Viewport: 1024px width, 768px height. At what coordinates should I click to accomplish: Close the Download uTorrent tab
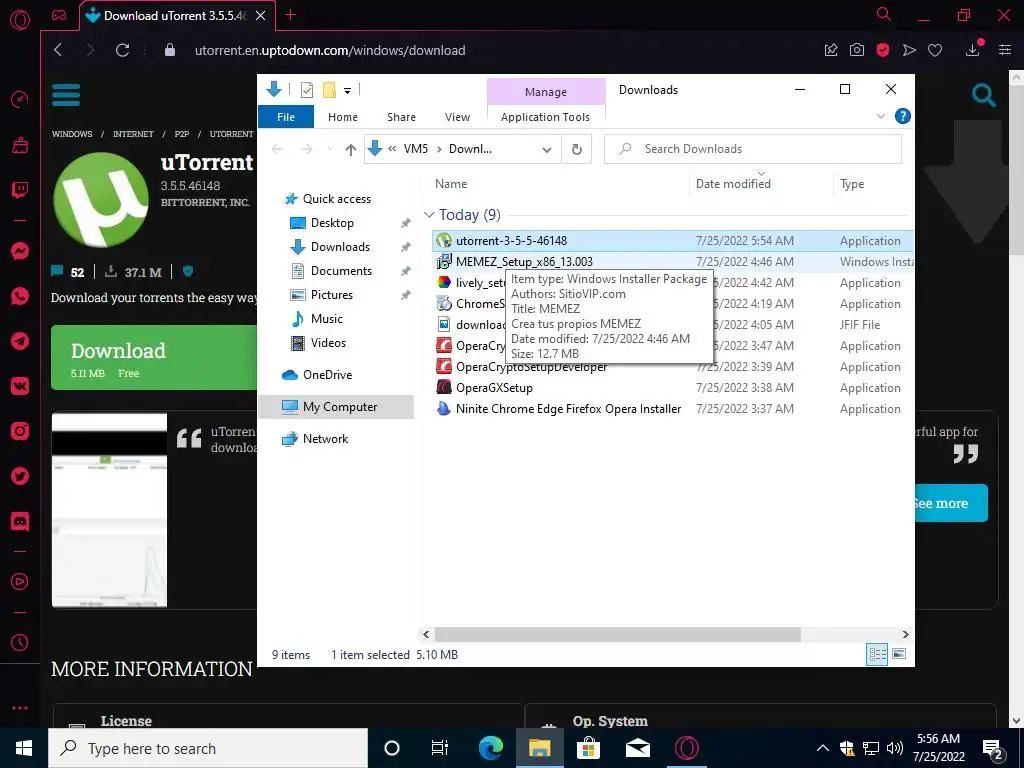click(261, 16)
